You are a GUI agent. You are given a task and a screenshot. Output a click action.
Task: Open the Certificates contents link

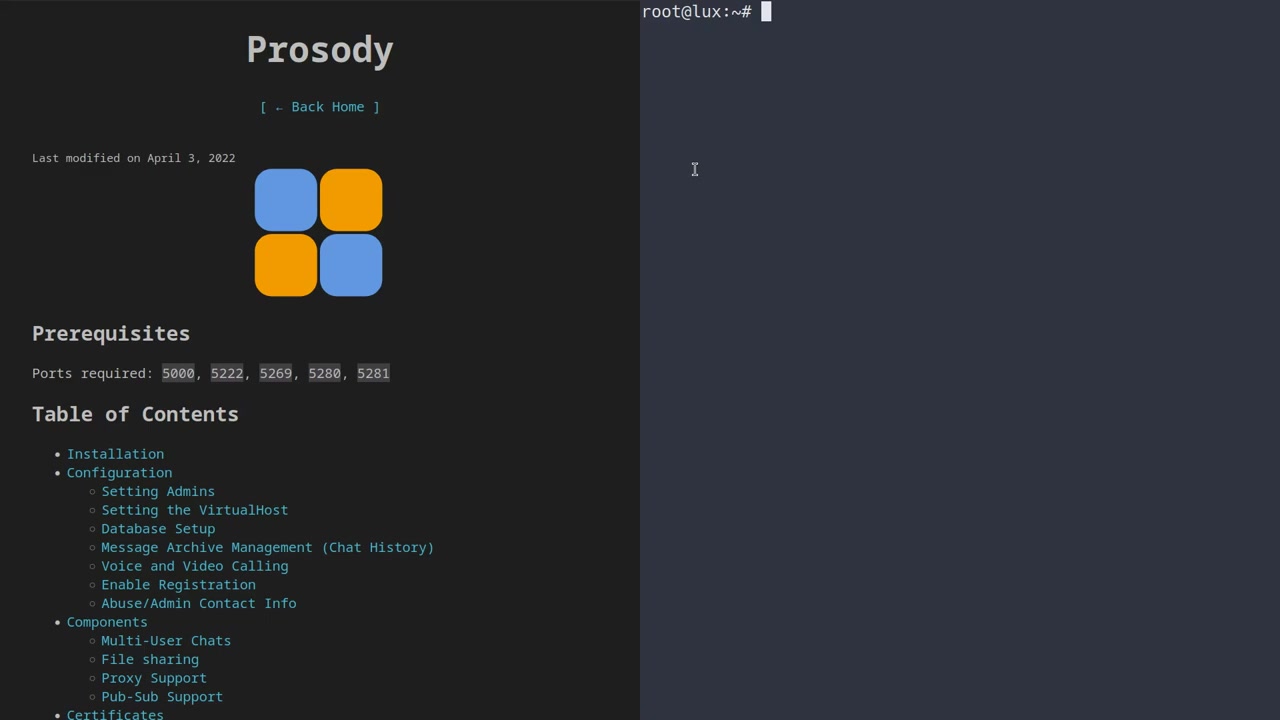pos(115,714)
